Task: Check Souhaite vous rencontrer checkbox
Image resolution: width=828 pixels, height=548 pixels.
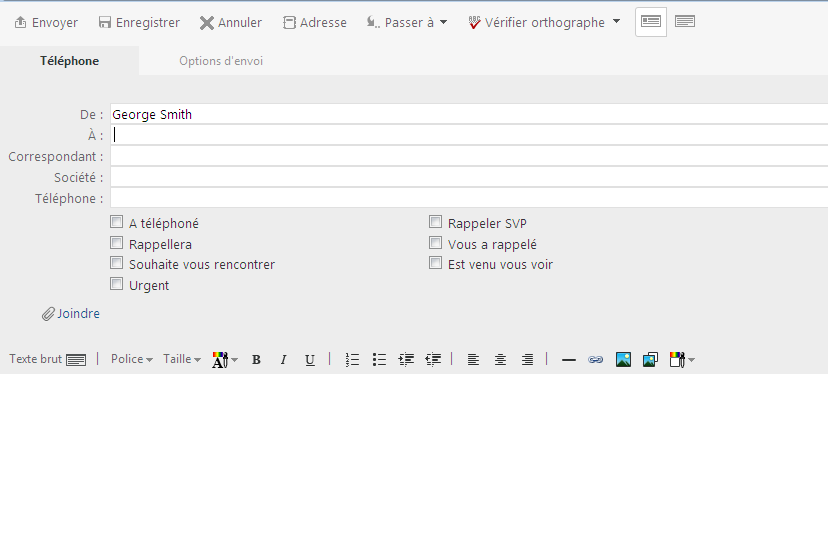Action: tap(116, 263)
